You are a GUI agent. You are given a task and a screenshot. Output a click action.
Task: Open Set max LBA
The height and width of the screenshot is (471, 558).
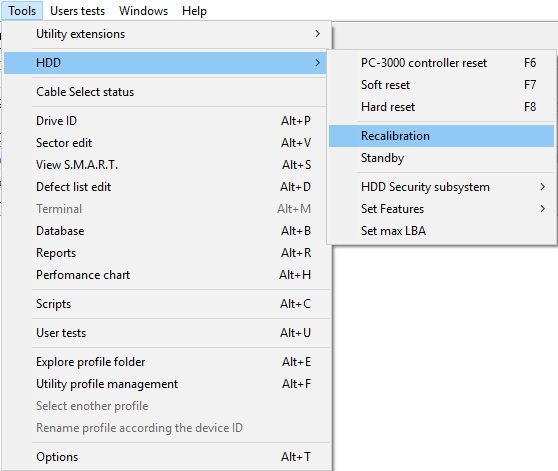point(441,231)
